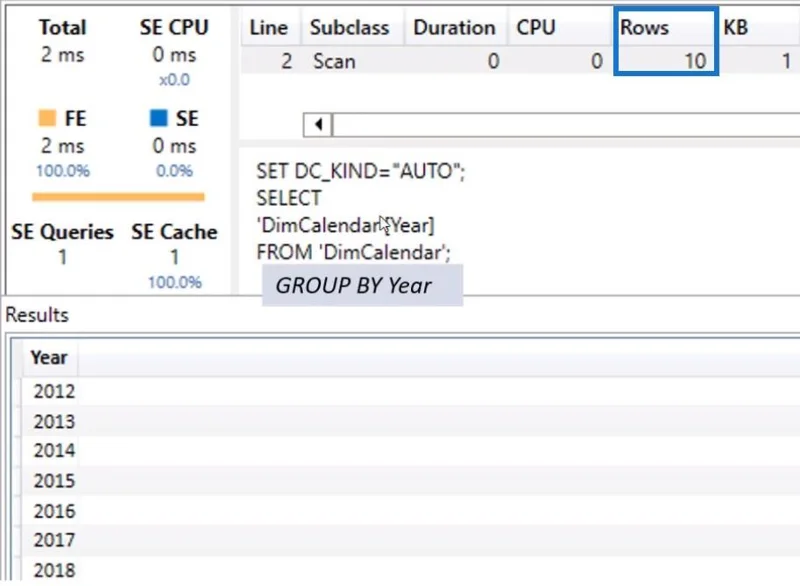Click the KB column header

click(x=759, y=28)
